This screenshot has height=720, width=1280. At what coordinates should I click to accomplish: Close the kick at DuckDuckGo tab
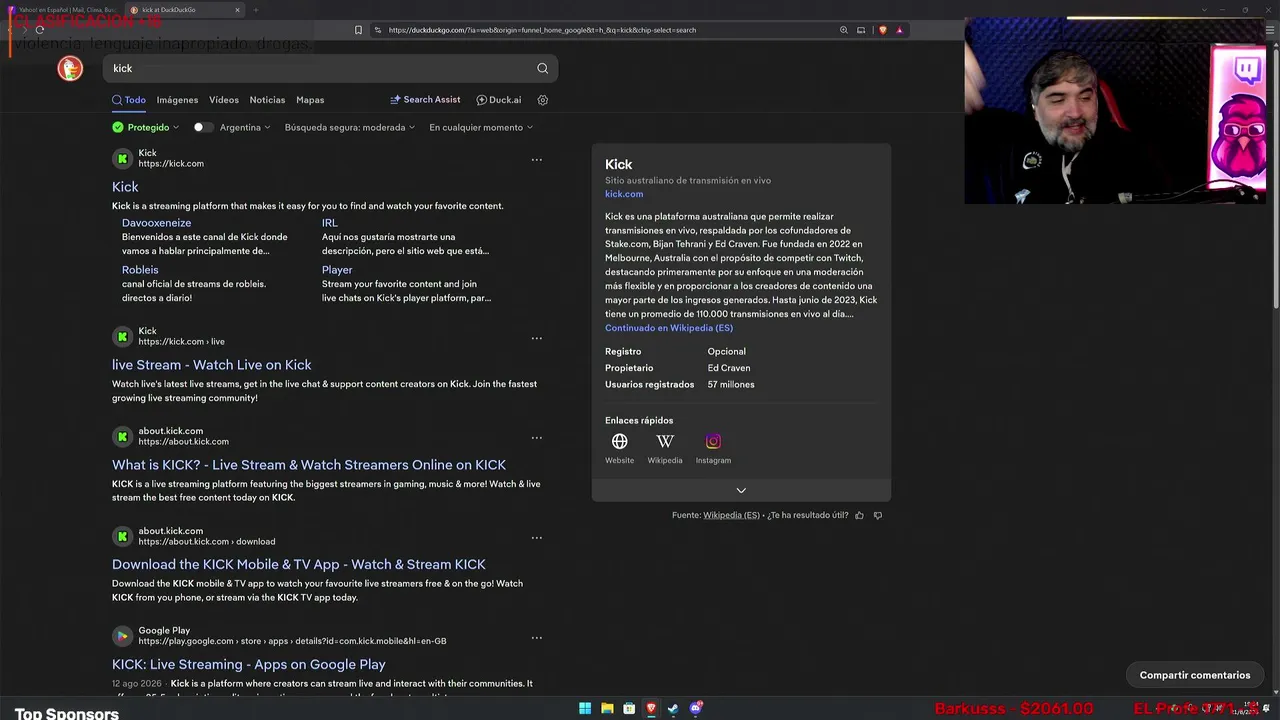[x=238, y=10]
